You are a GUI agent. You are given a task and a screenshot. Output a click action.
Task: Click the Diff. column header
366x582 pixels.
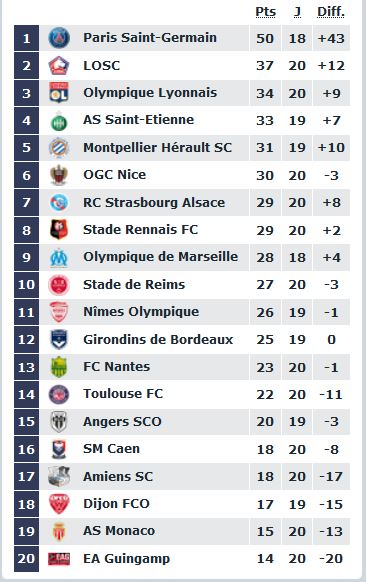(331, 12)
